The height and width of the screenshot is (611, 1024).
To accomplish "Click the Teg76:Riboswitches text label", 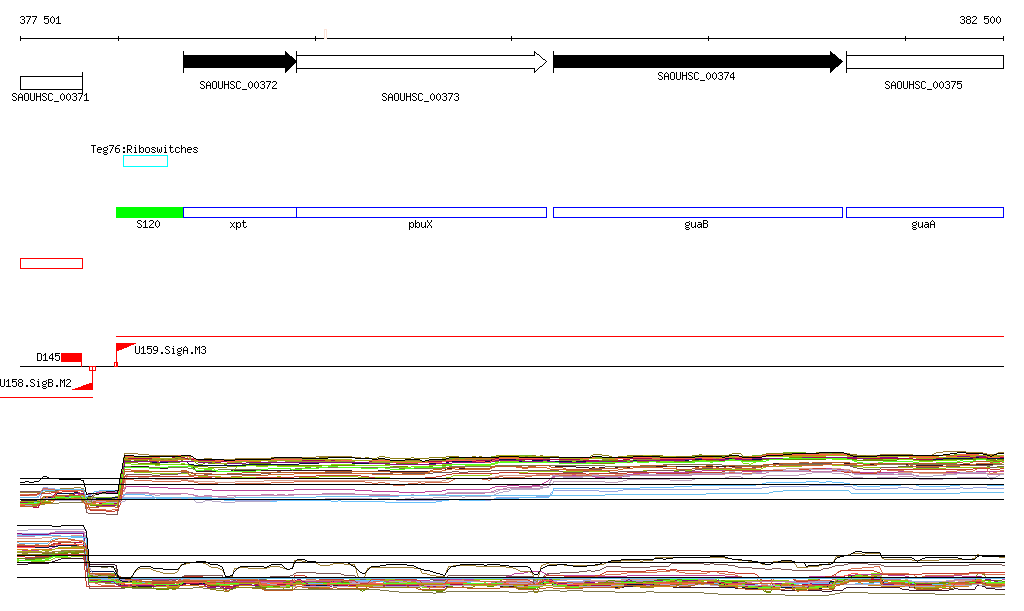I will pos(144,149).
